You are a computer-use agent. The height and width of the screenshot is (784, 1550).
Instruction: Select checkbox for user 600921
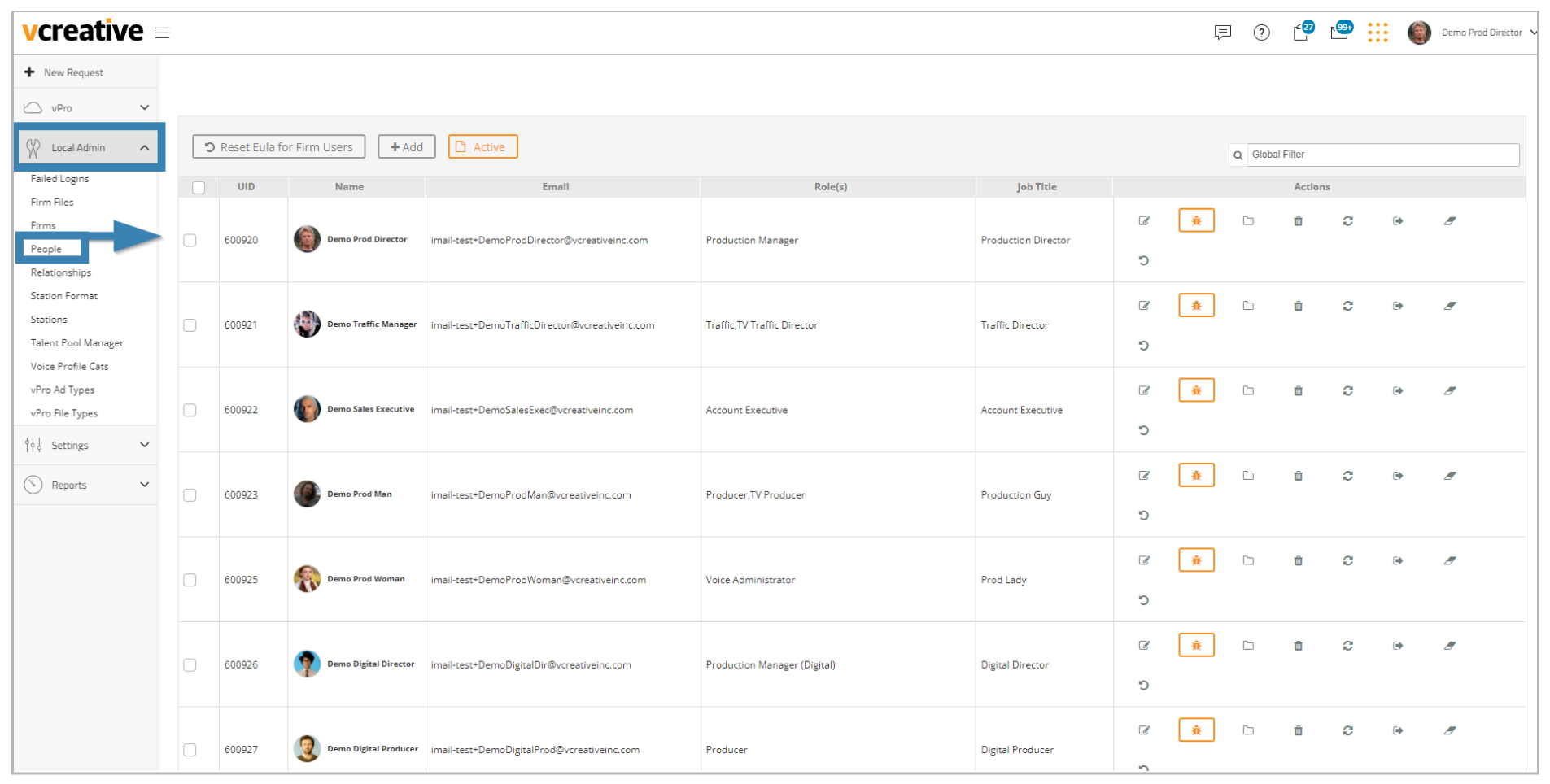[x=190, y=325]
